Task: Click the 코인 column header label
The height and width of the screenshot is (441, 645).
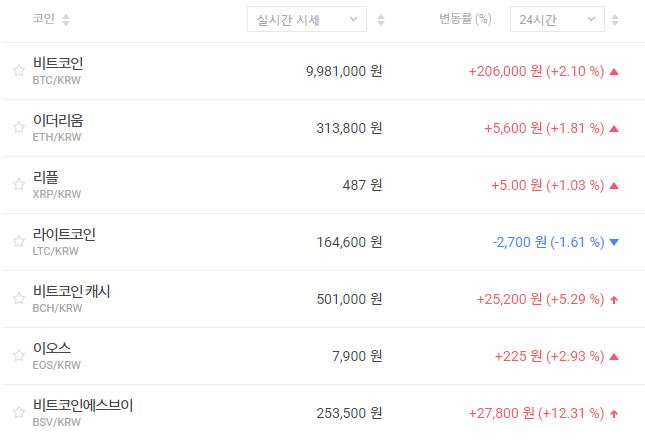Action: (x=43, y=20)
